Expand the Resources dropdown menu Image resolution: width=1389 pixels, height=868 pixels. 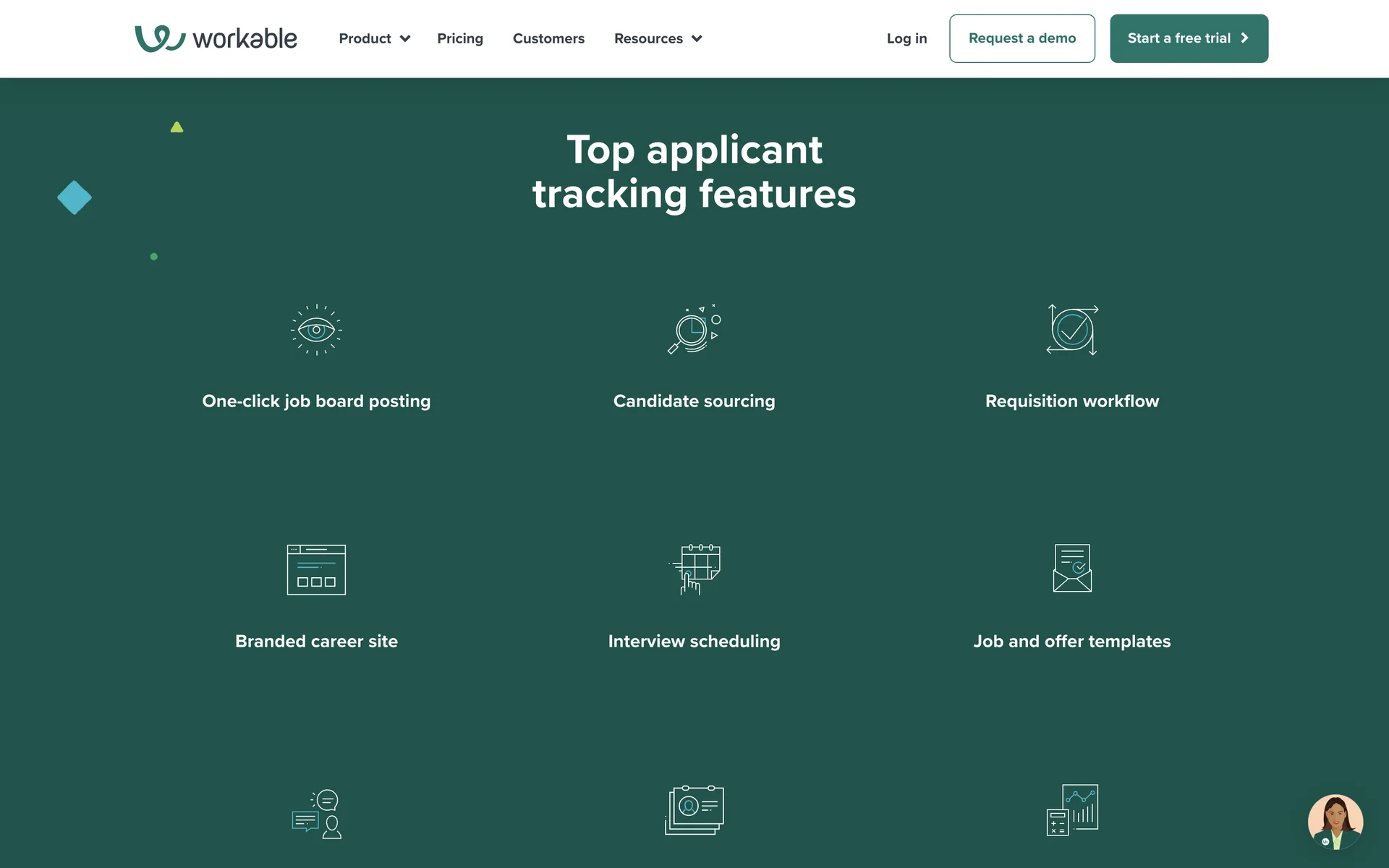pos(658,38)
